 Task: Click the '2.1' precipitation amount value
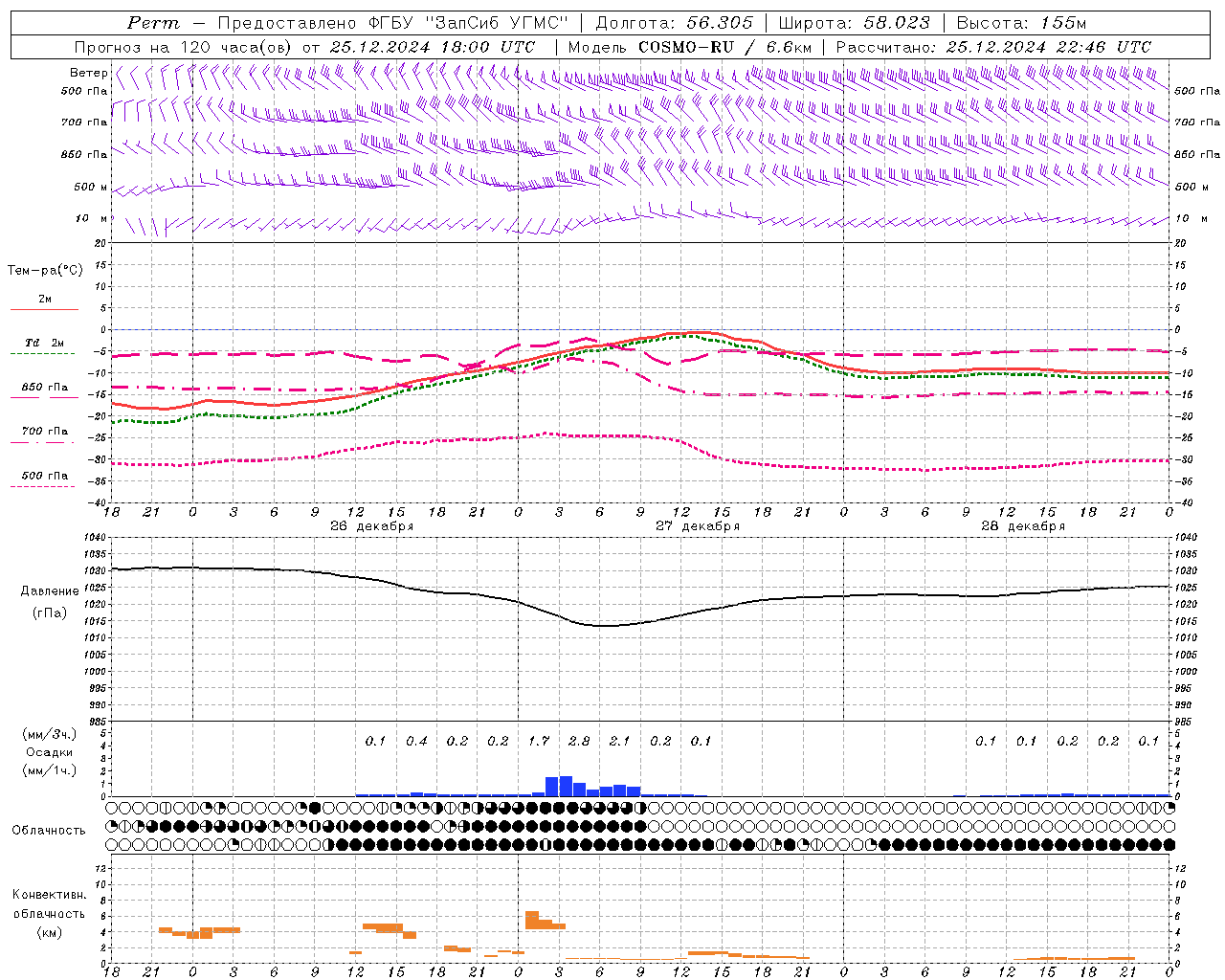click(x=620, y=742)
